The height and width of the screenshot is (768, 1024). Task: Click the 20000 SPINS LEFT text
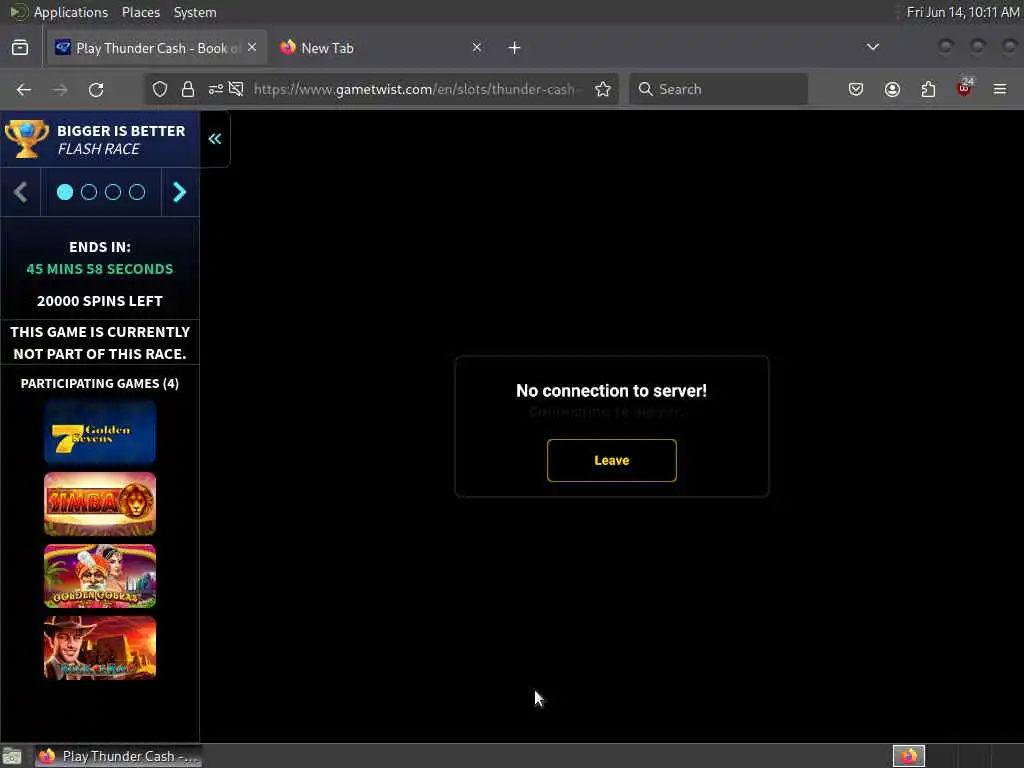point(100,301)
